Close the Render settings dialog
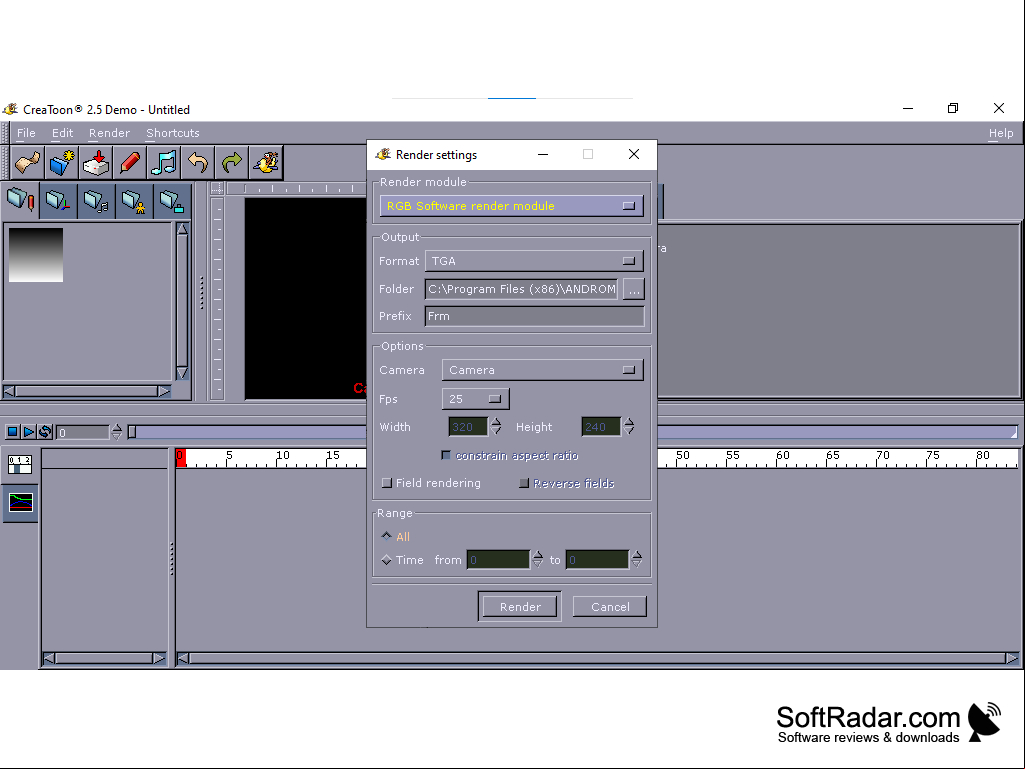The image size is (1025, 769). pyautogui.click(x=633, y=154)
